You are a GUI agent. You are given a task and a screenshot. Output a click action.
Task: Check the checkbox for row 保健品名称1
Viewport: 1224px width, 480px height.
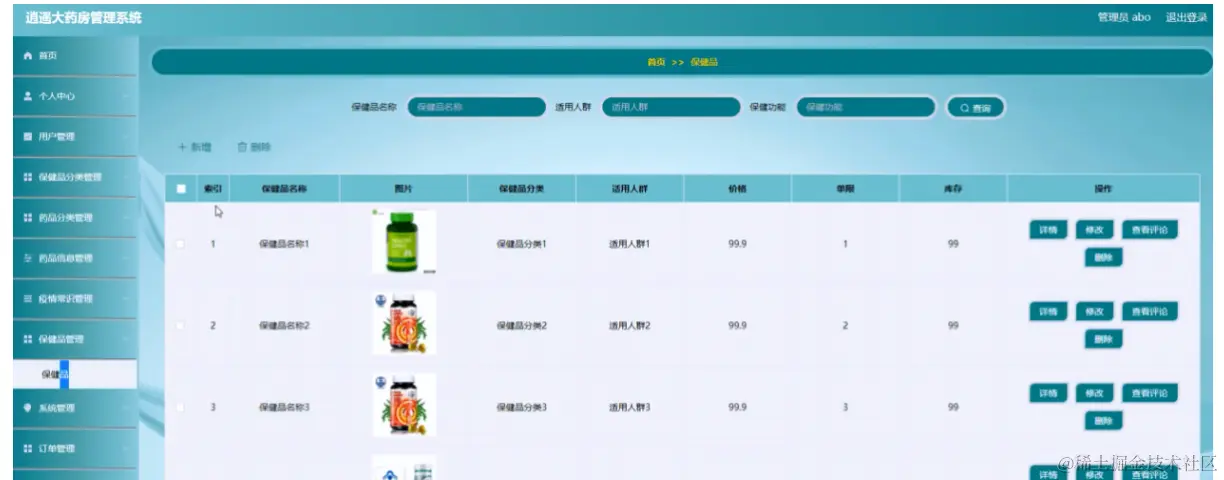tap(181, 243)
